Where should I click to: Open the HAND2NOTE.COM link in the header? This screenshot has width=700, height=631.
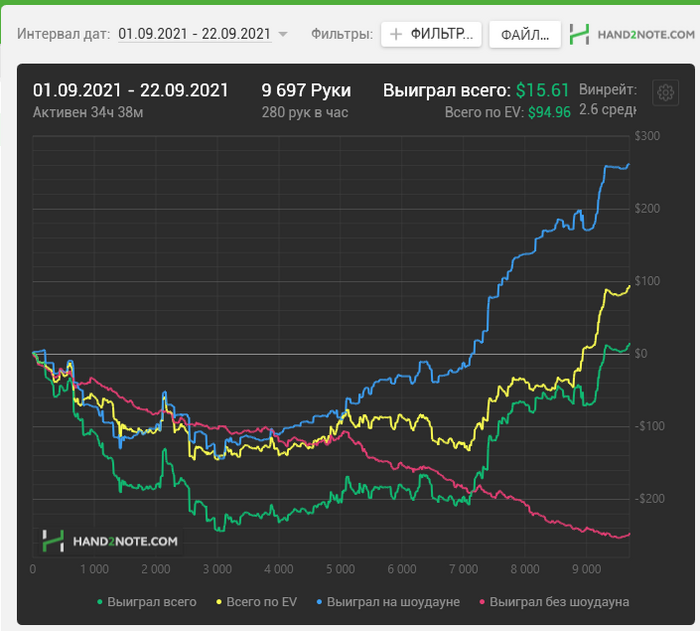pos(646,34)
